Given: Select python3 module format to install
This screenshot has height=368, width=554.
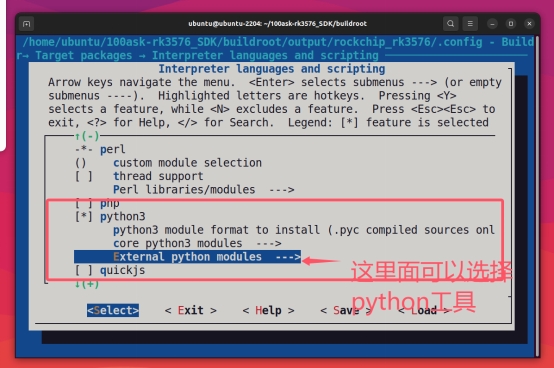Looking at the screenshot, I should (x=303, y=230).
